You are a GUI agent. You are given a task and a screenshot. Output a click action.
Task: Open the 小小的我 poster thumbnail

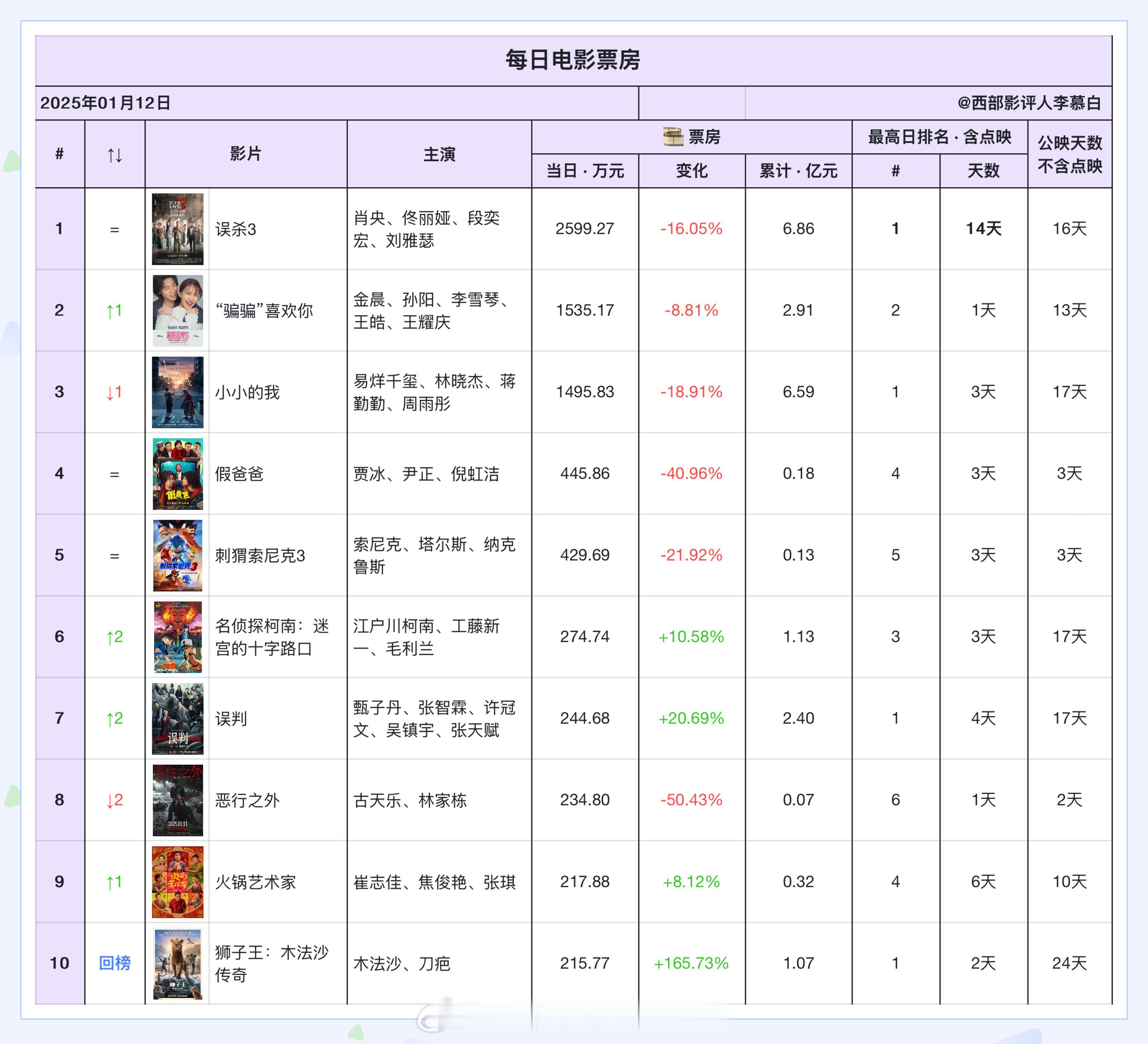pyautogui.click(x=178, y=392)
